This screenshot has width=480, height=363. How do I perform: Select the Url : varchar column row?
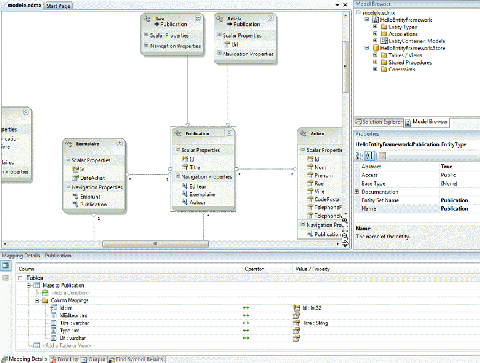click(x=248, y=338)
